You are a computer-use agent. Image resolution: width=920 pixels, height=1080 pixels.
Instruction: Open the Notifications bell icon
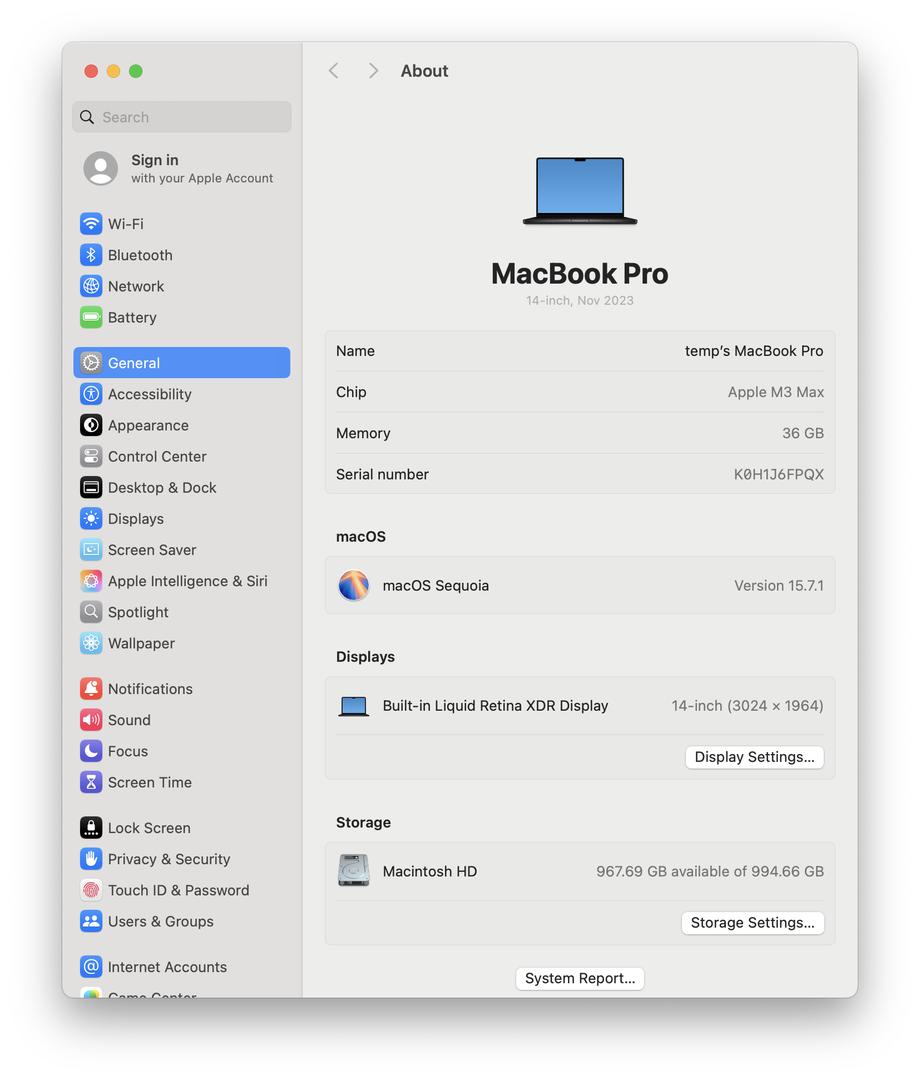(x=91, y=689)
